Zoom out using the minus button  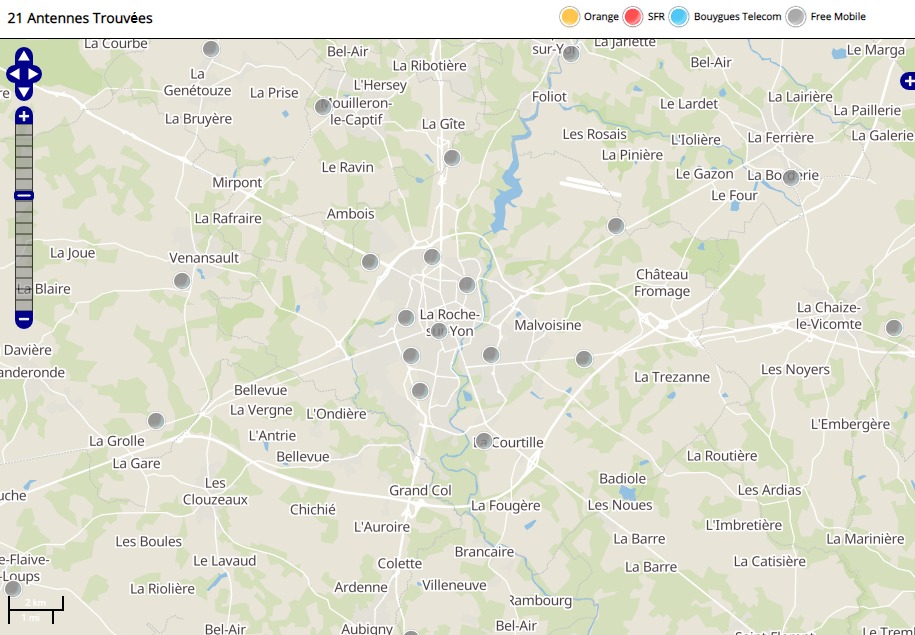[24, 319]
